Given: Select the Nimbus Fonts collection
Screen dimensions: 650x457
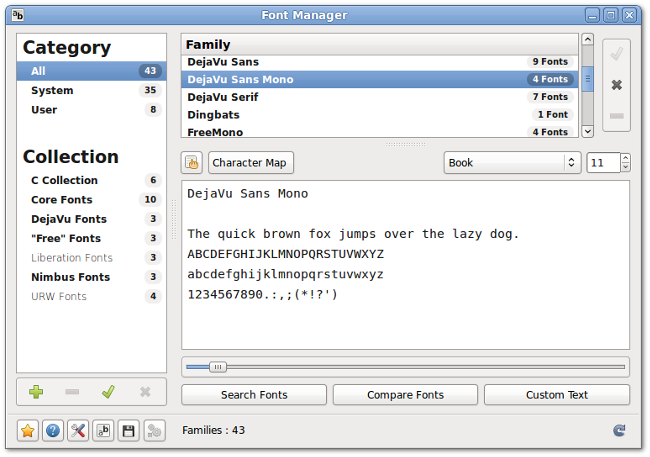Looking at the screenshot, I should (92, 277).
